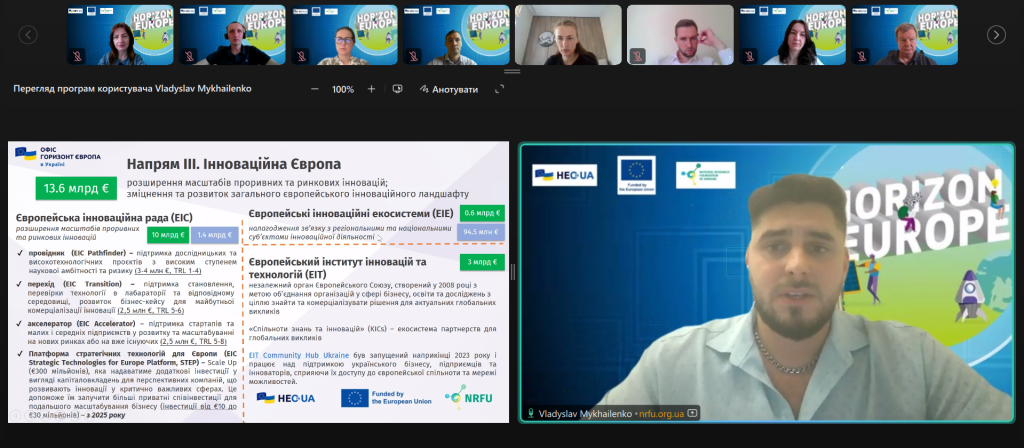Viewport: 1024px width, 448px height.
Task: Show previous participants with left arrow
Action: coord(28,35)
